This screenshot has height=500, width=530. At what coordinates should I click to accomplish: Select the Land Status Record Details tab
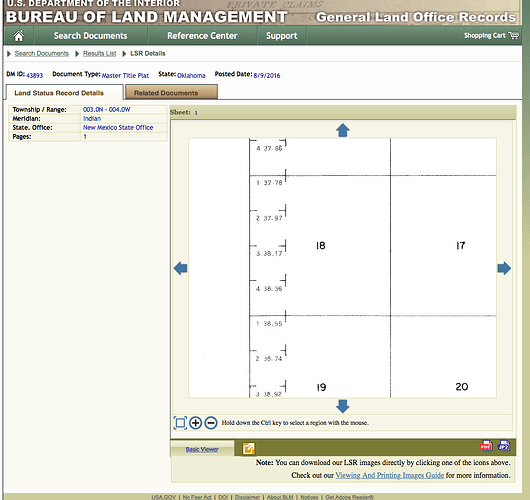[x=64, y=93]
